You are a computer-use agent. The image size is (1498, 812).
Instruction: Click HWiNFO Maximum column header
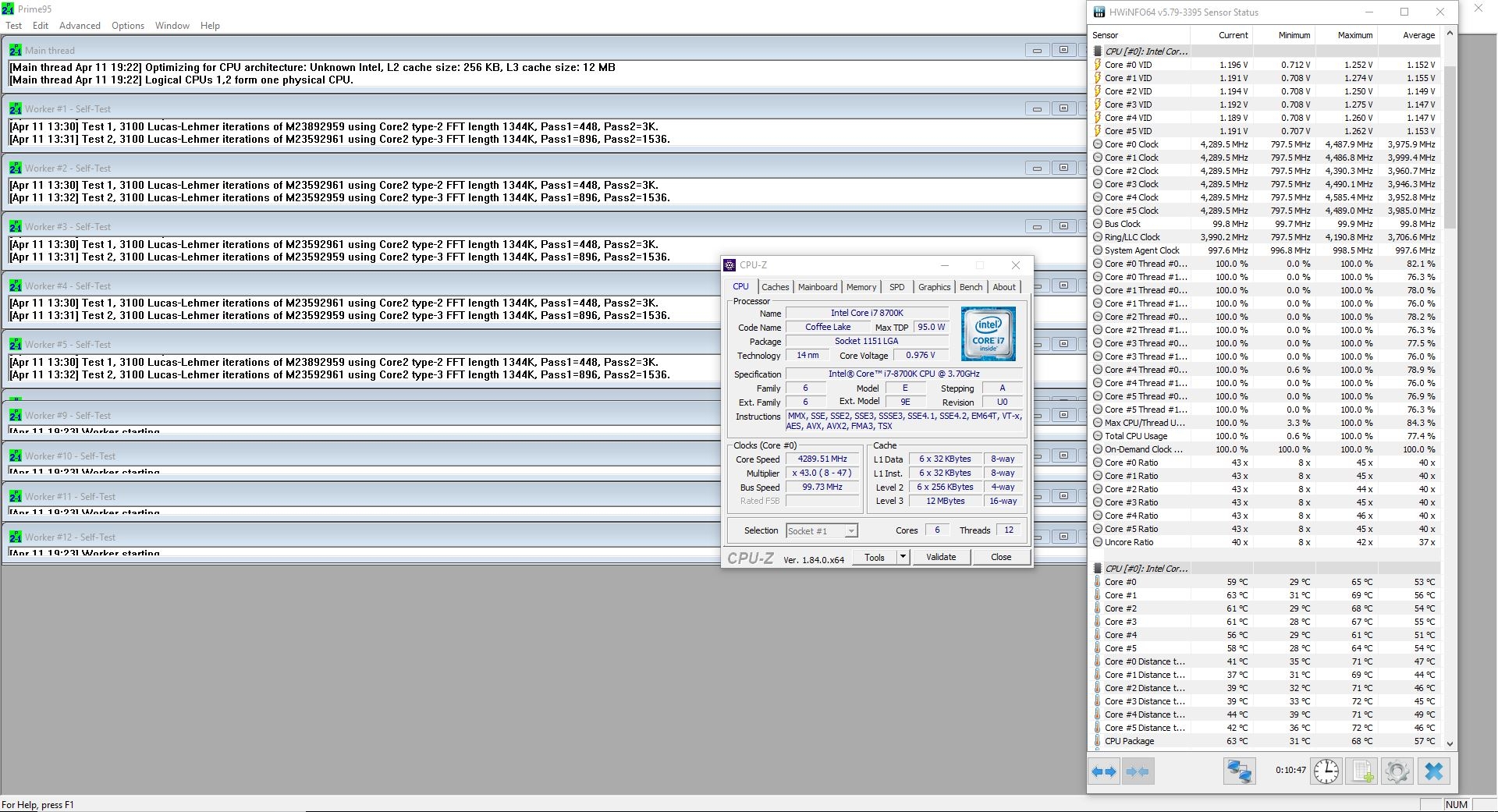tap(1346, 35)
